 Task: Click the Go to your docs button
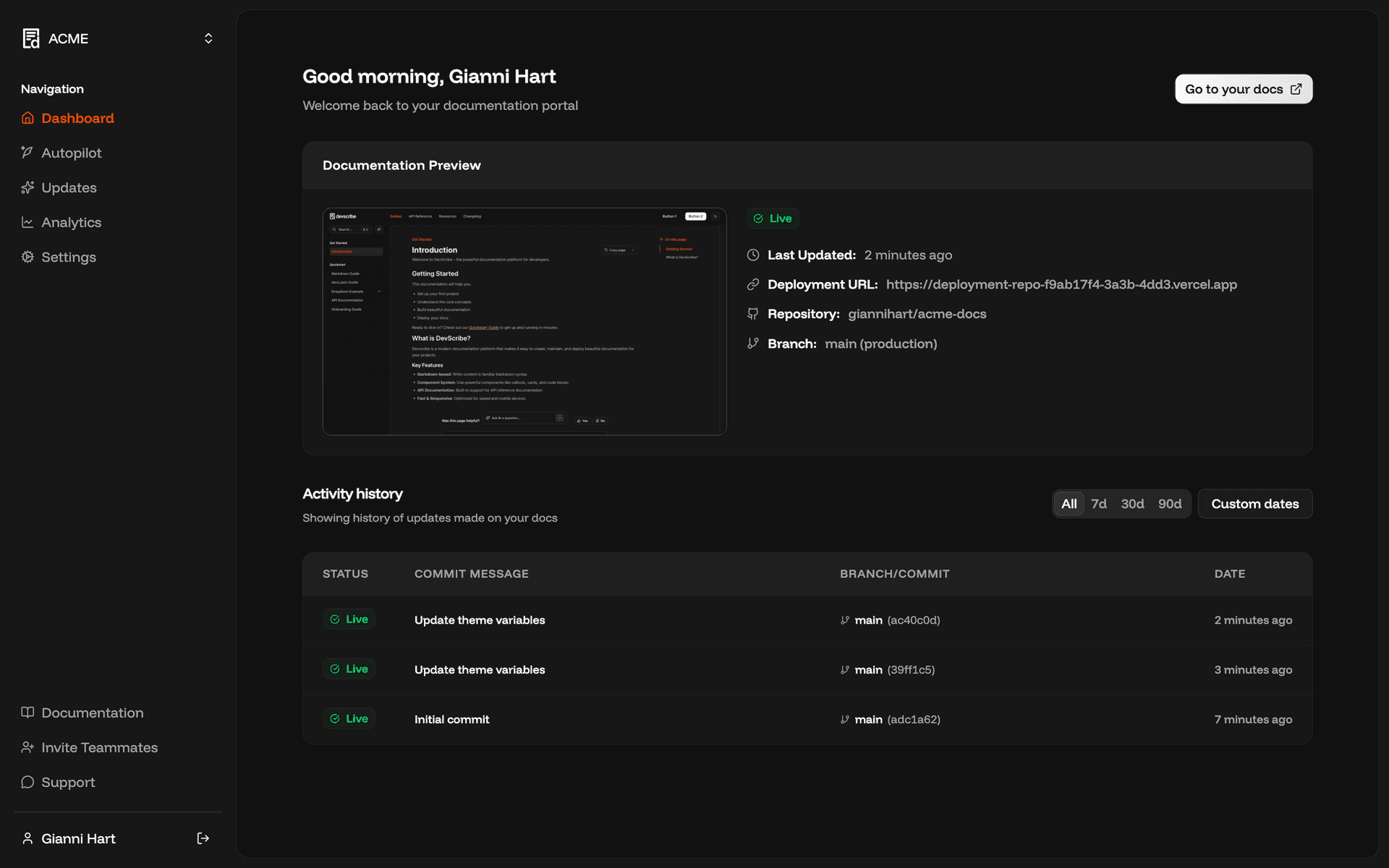[x=1243, y=89]
